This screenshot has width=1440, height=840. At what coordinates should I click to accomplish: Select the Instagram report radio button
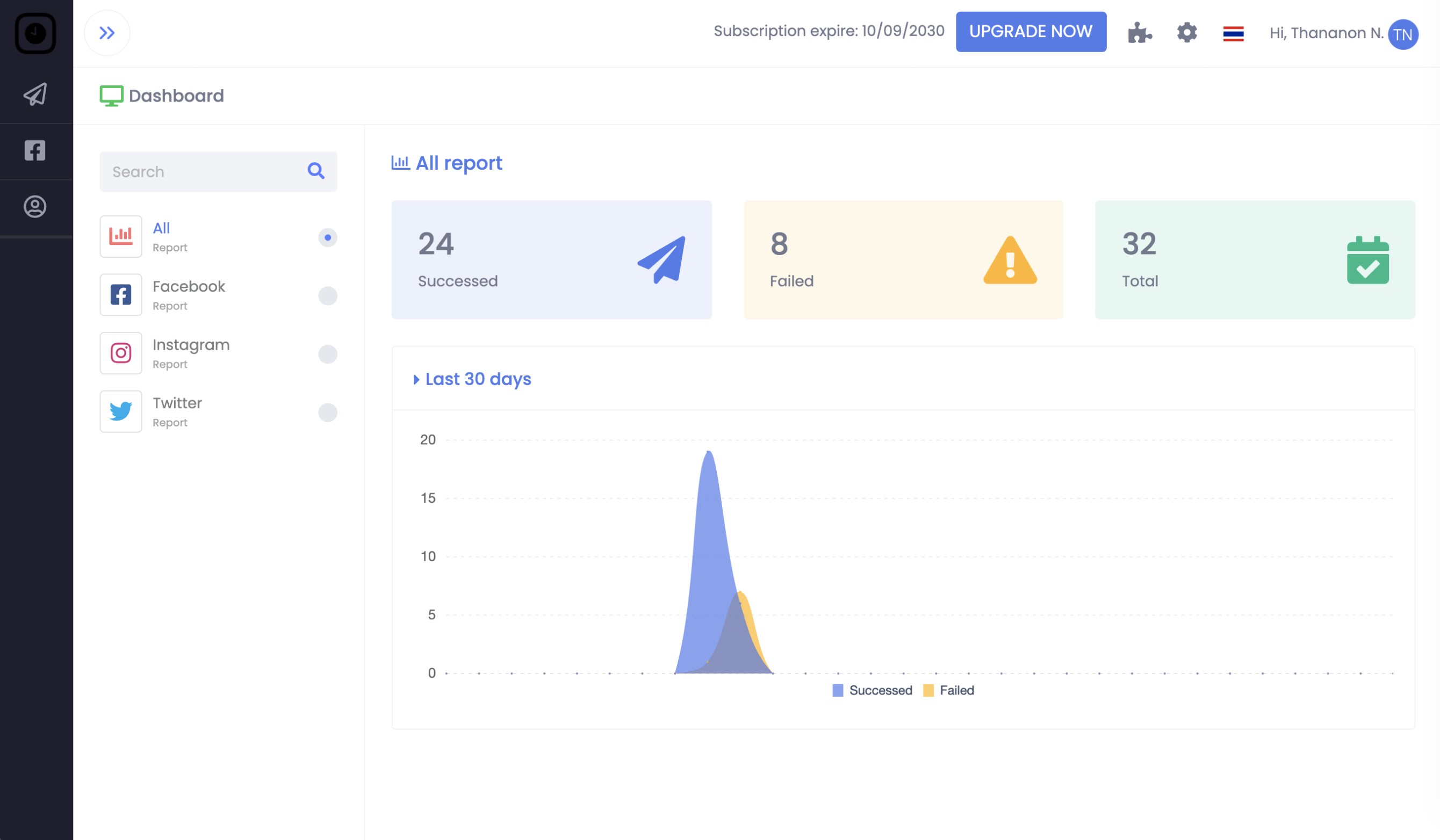(327, 354)
